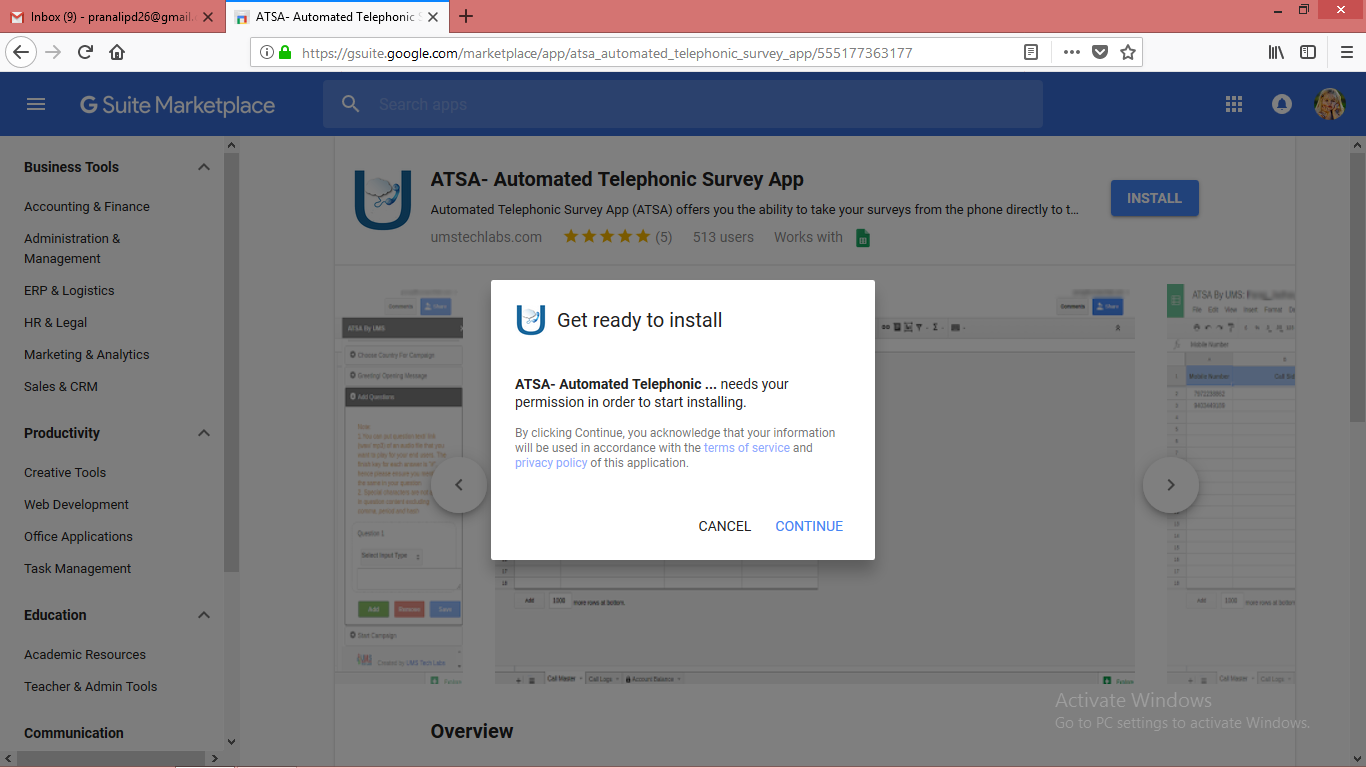Show previous screenshot in carousel
The image size is (1366, 768).
[x=459, y=485]
